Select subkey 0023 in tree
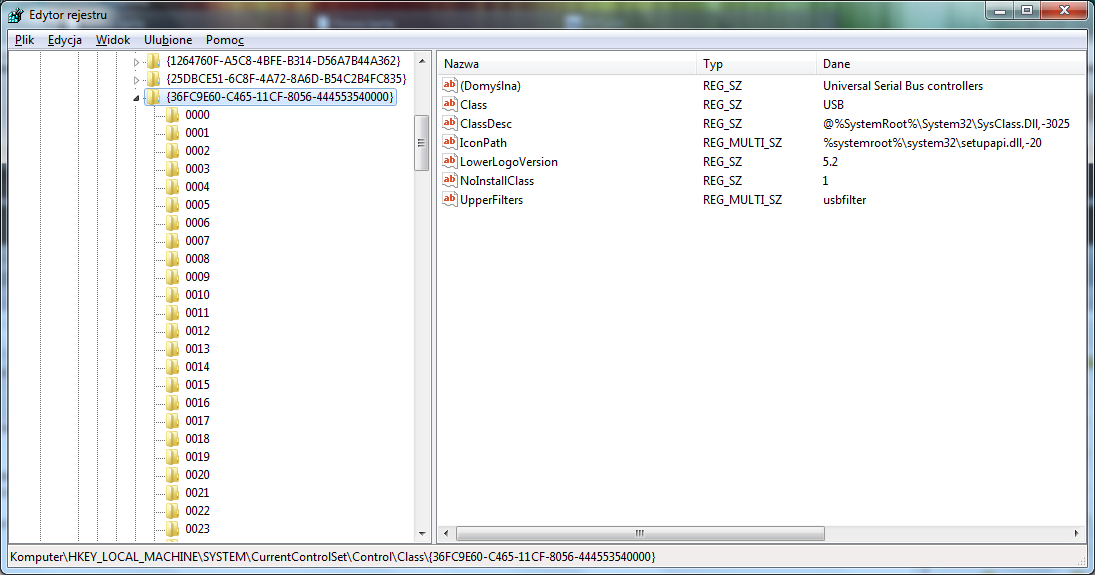Image resolution: width=1095 pixels, height=575 pixels. tap(198, 529)
